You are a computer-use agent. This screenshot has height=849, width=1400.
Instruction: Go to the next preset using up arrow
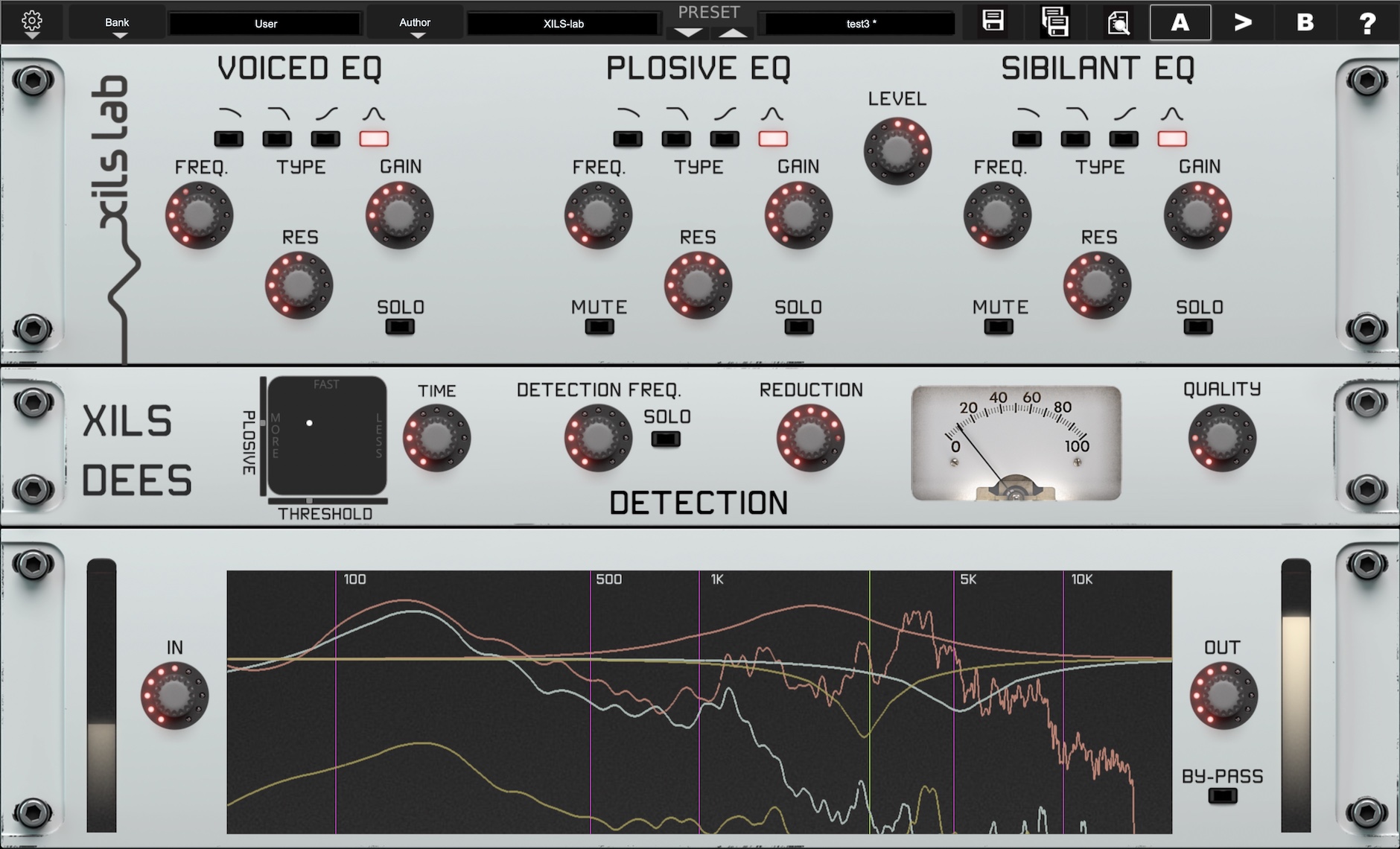(x=733, y=33)
